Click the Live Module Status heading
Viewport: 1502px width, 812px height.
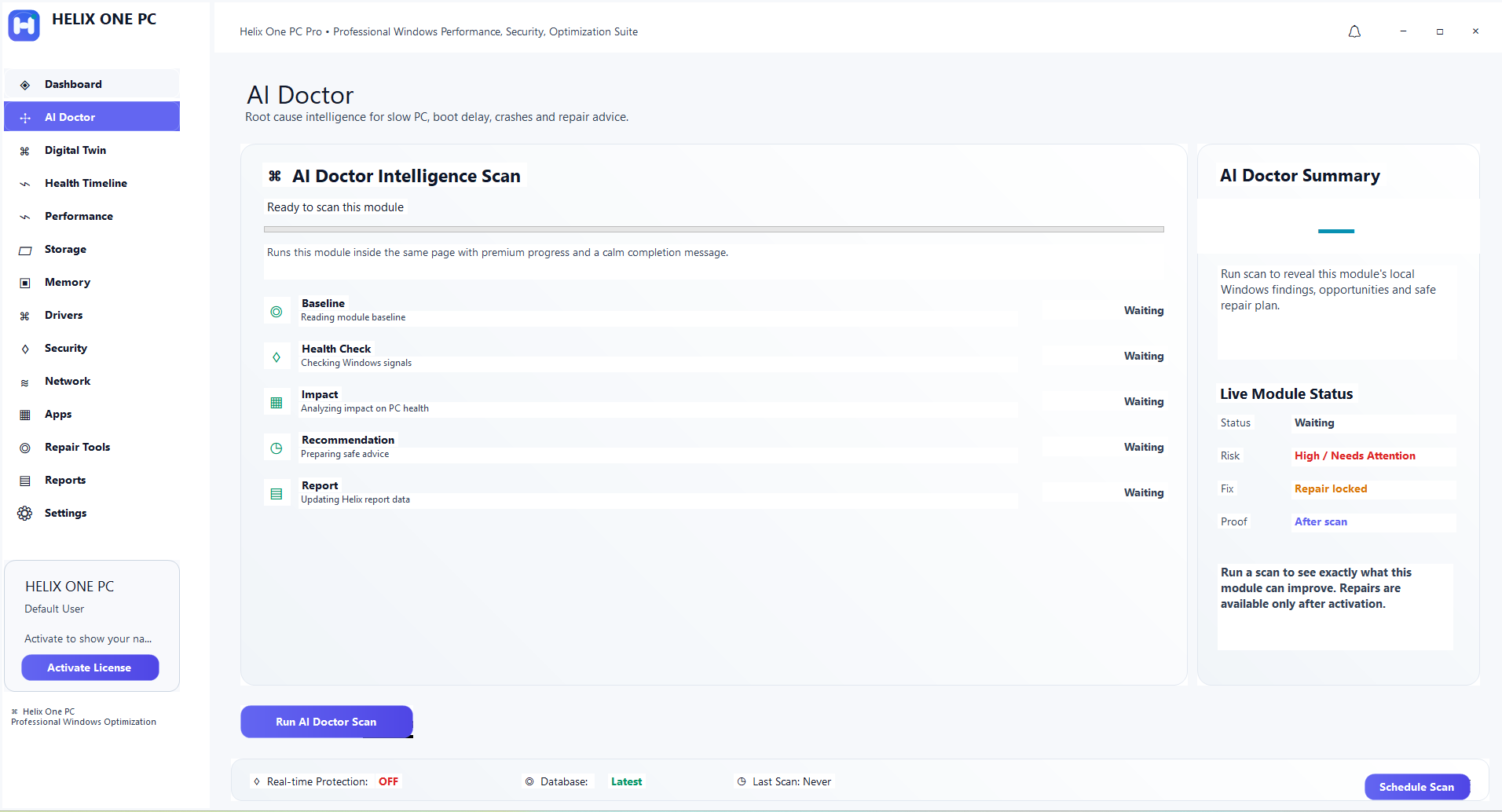(x=1286, y=394)
